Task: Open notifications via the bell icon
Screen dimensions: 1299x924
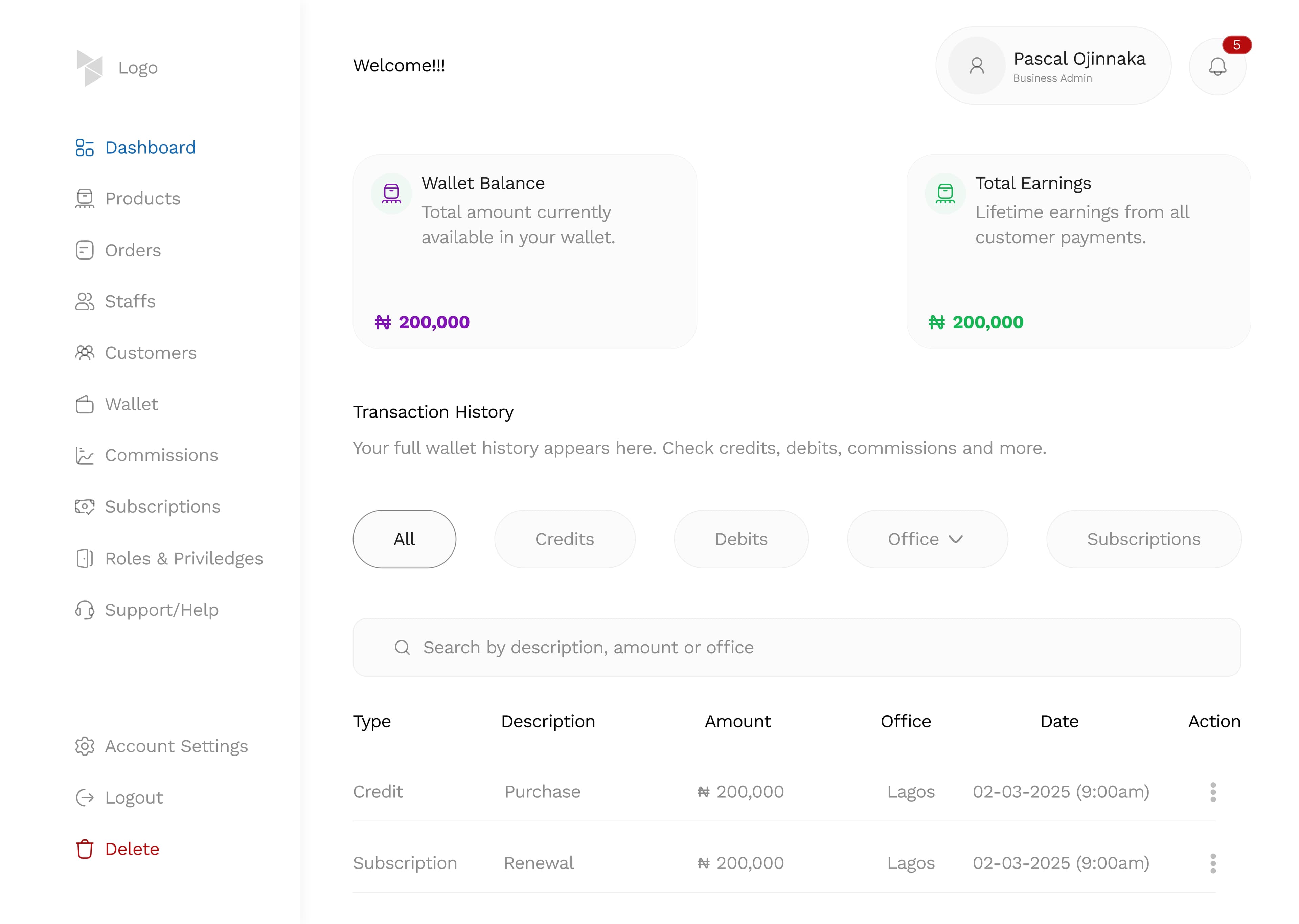Action: [1217, 67]
